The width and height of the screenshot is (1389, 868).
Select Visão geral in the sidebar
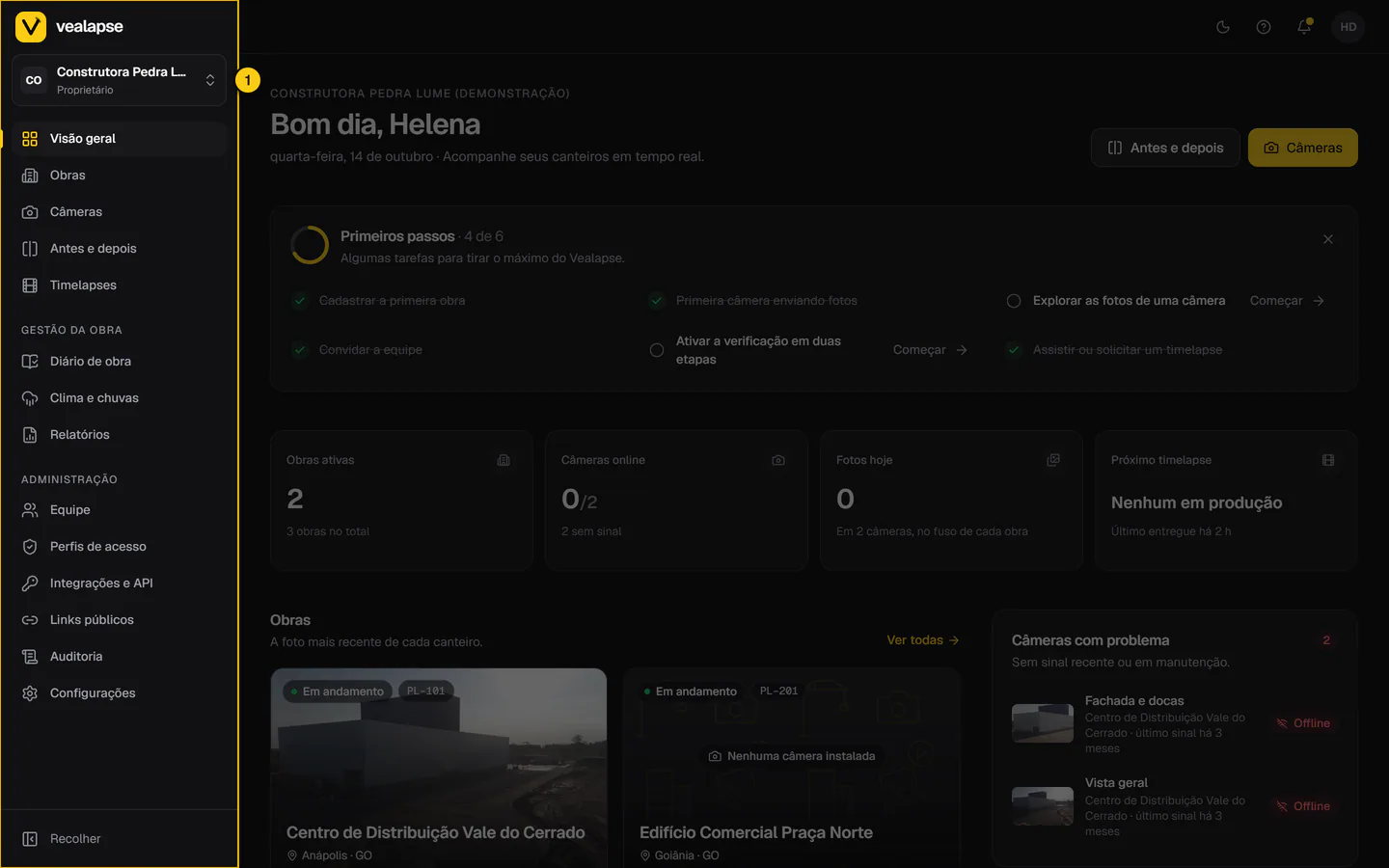click(119, 139)
